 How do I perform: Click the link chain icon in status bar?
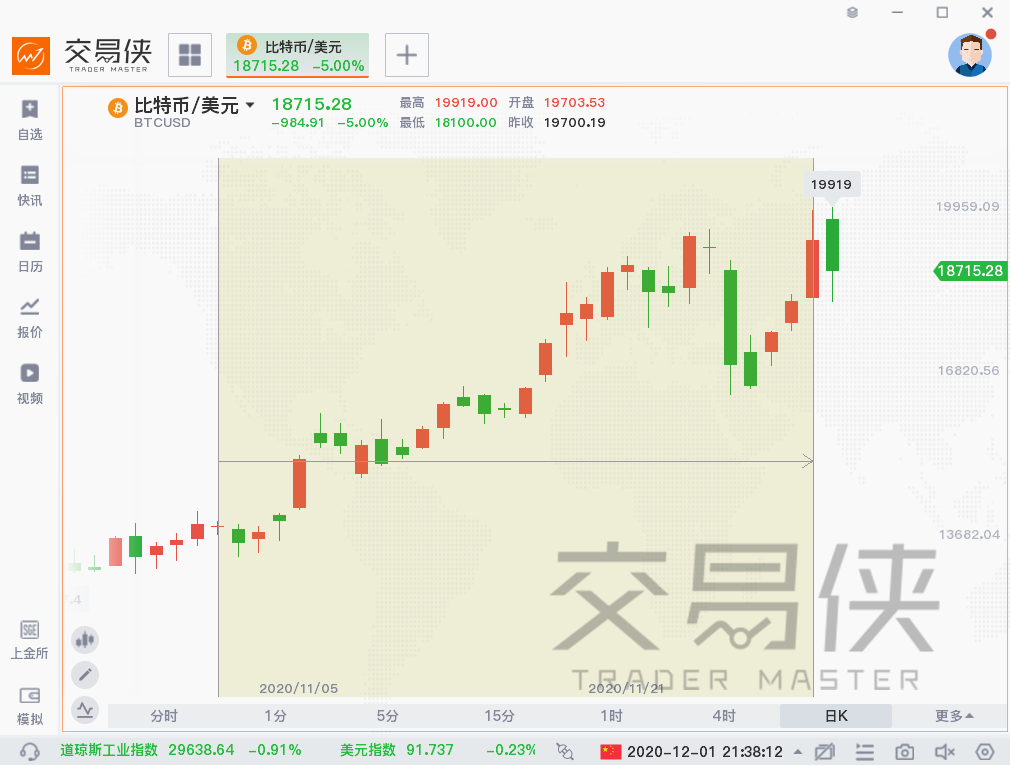tap(565, 751)
